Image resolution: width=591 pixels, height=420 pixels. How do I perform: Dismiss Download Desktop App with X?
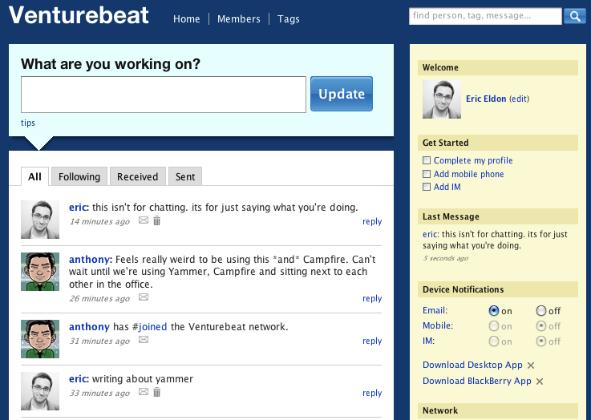coord(531,365)
